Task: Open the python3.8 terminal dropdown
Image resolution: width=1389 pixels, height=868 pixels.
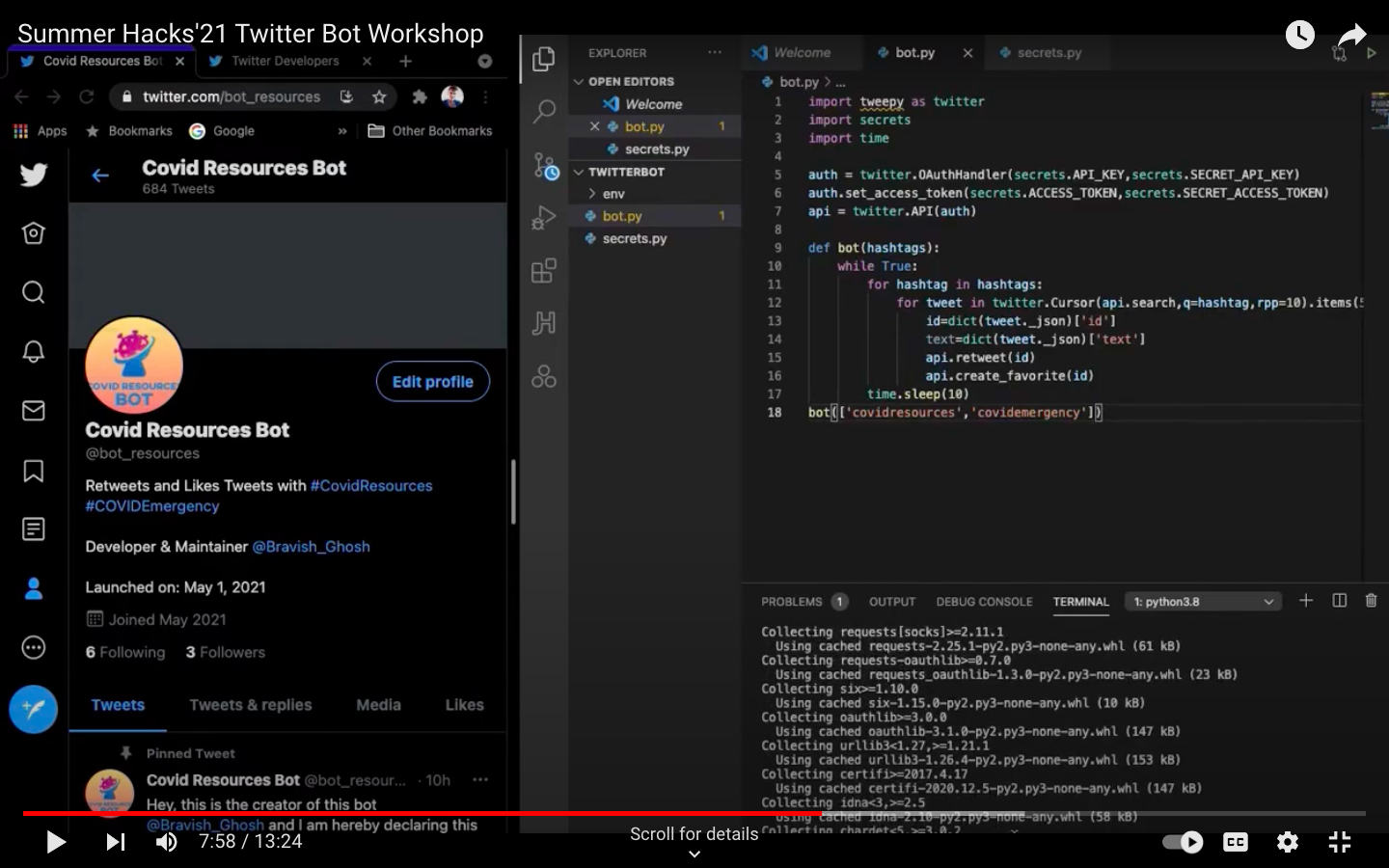Action: point(1203,602)
